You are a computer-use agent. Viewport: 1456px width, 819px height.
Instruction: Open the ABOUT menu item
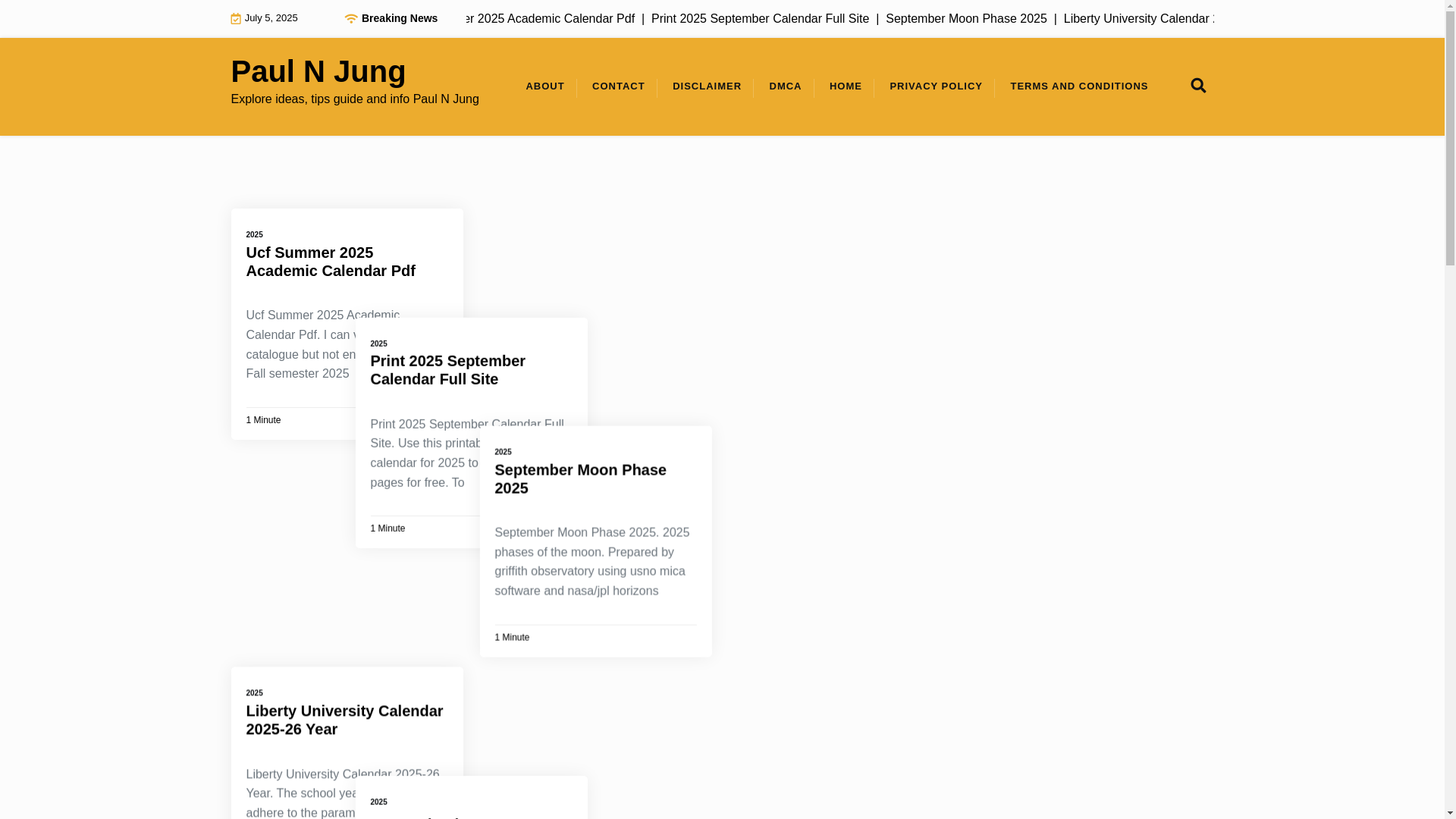[545, 86]
